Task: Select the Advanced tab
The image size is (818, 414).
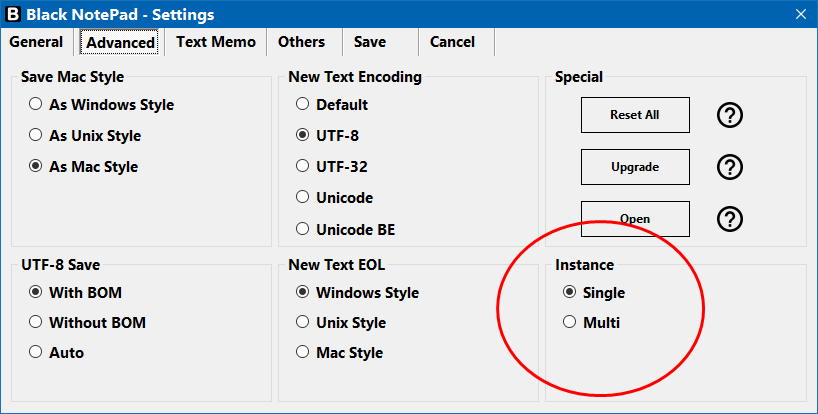Action: (x=121, y=42)
